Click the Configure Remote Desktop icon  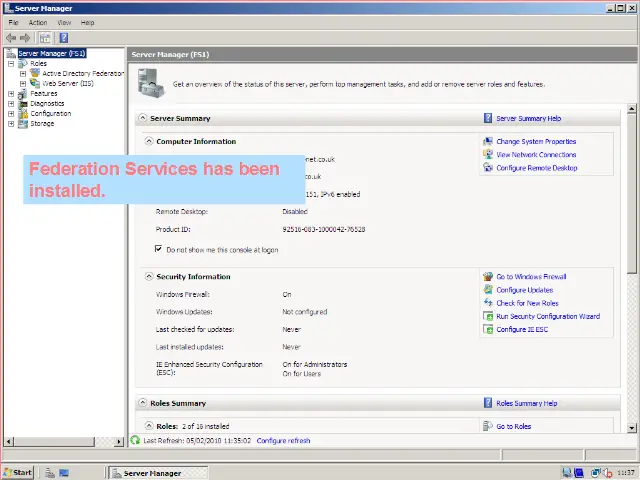point(488,167)
